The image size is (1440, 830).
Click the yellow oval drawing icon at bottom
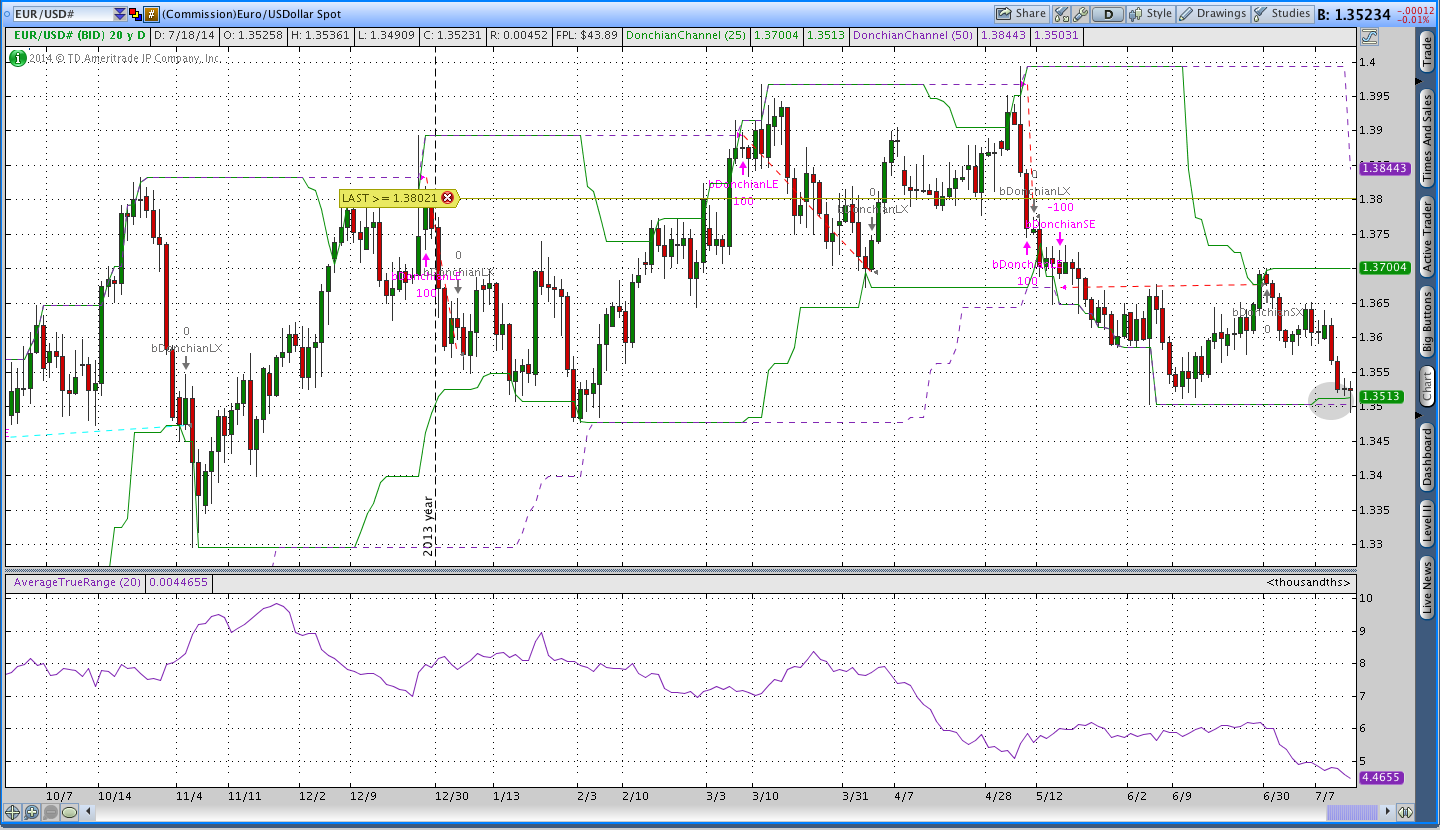(69, 813)
